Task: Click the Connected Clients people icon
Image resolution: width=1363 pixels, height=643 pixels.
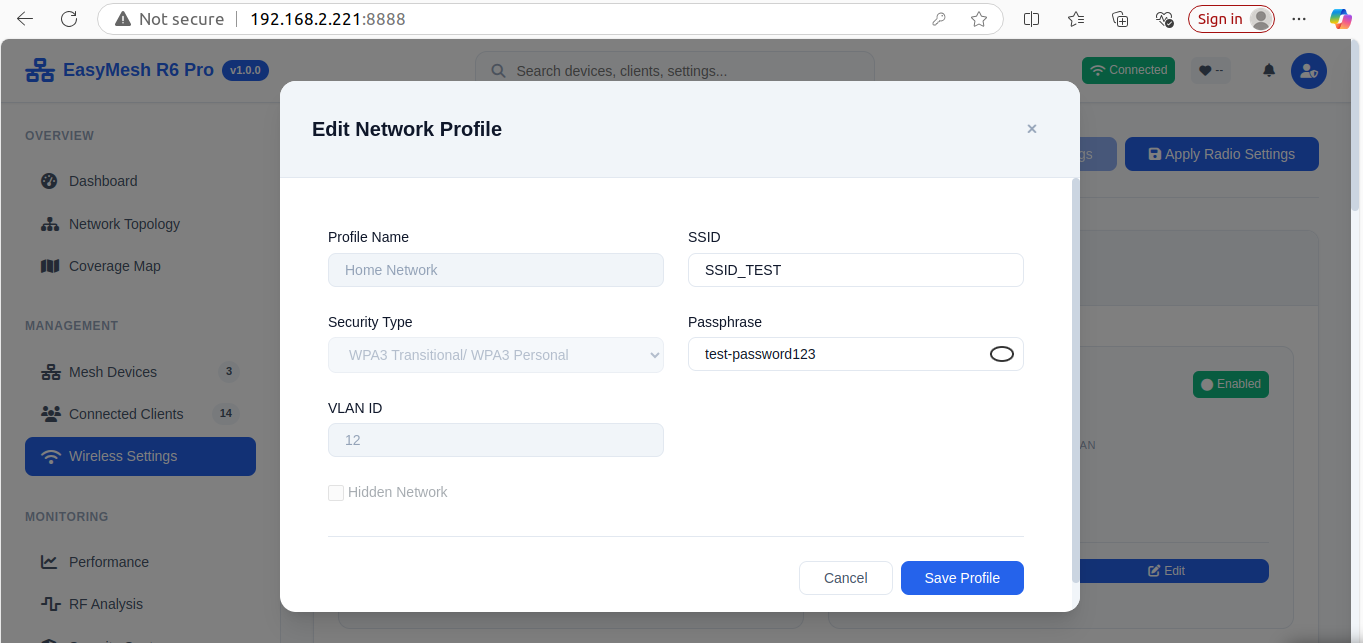Action: pos(50,414)
